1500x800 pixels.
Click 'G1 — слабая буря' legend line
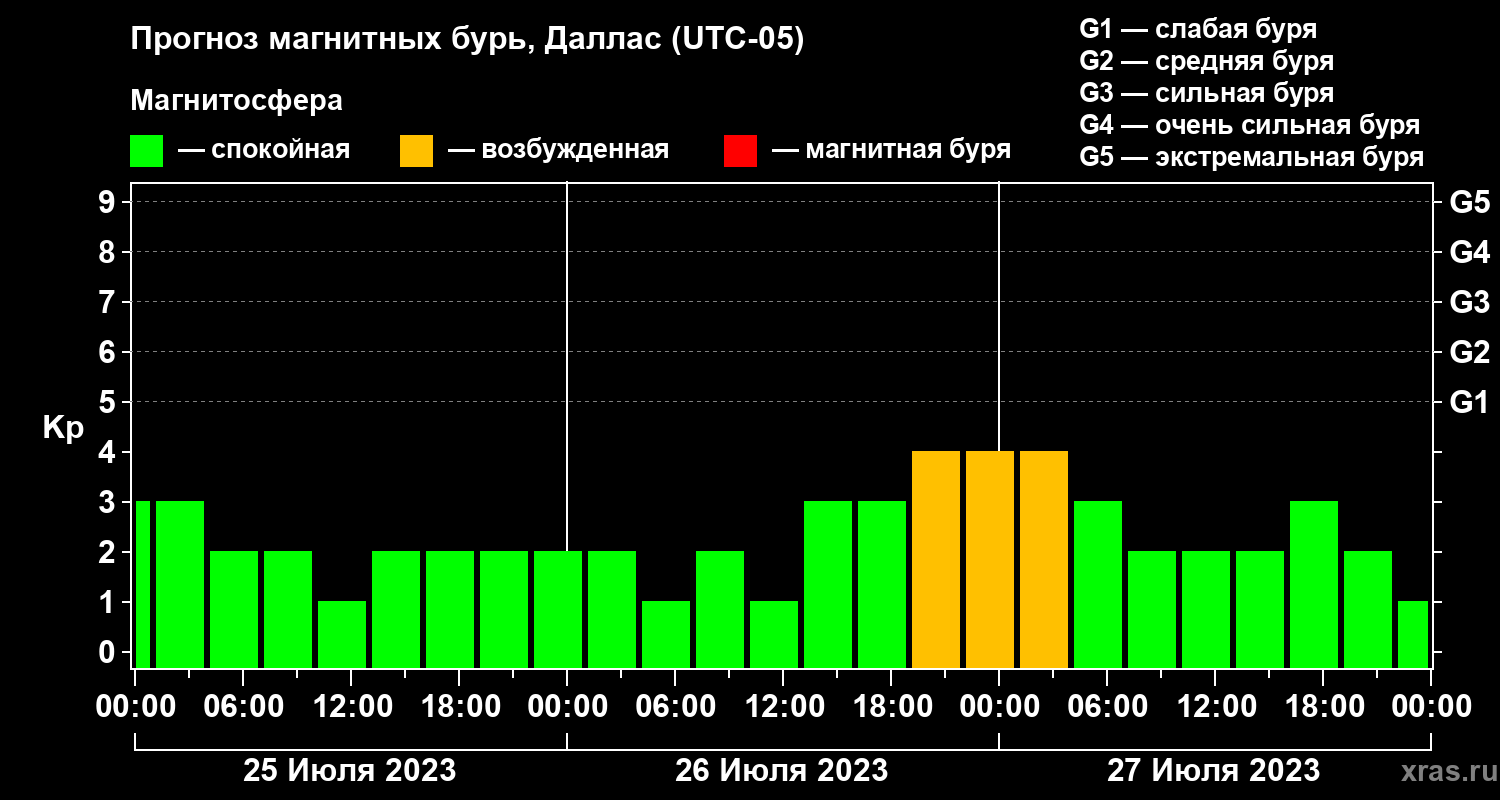pyautogui.click(x=1198, y=28)
